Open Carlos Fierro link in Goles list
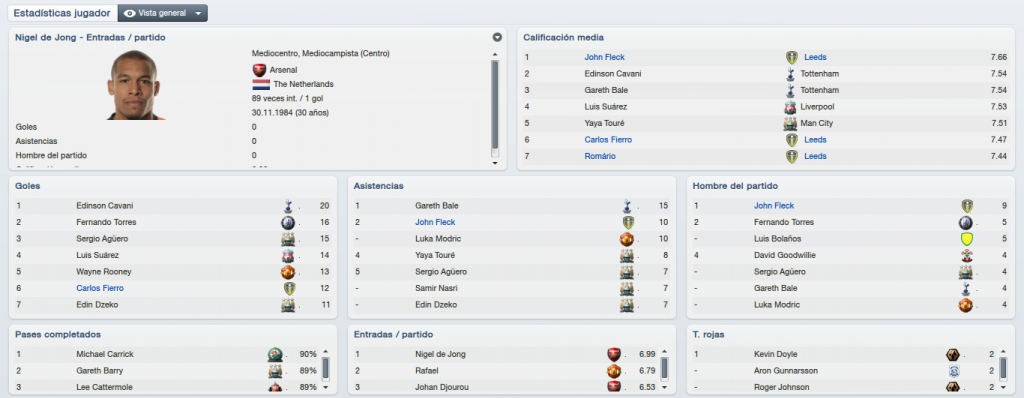 tap(100, 288)
